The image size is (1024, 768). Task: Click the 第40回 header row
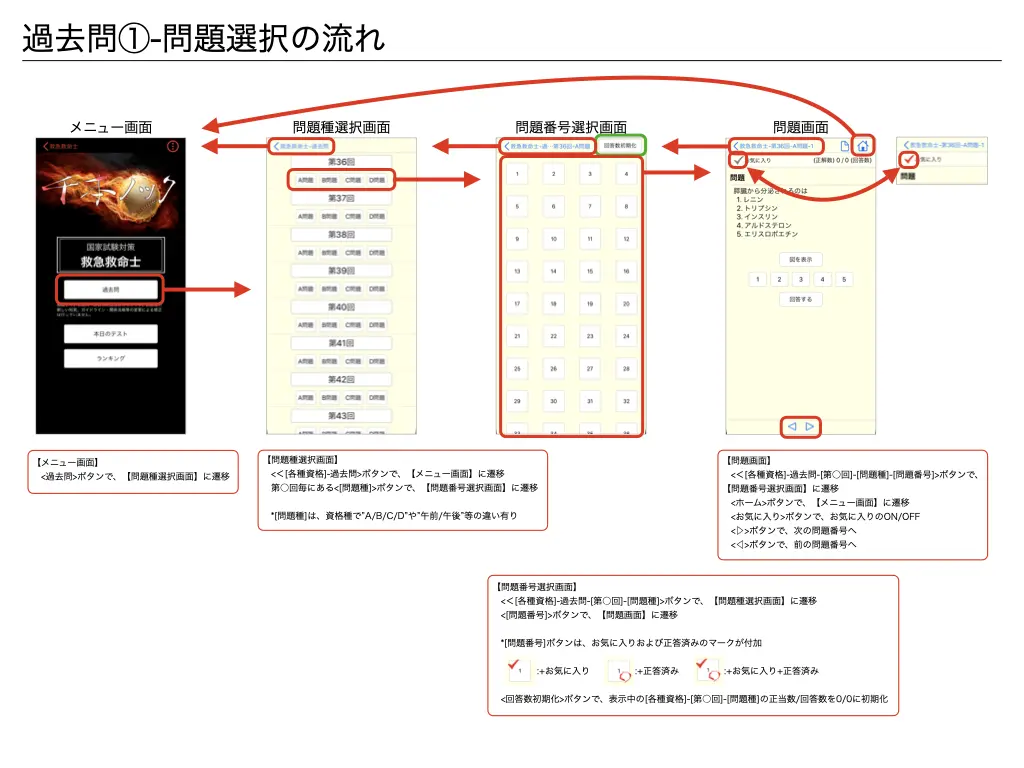pos(341,307)
